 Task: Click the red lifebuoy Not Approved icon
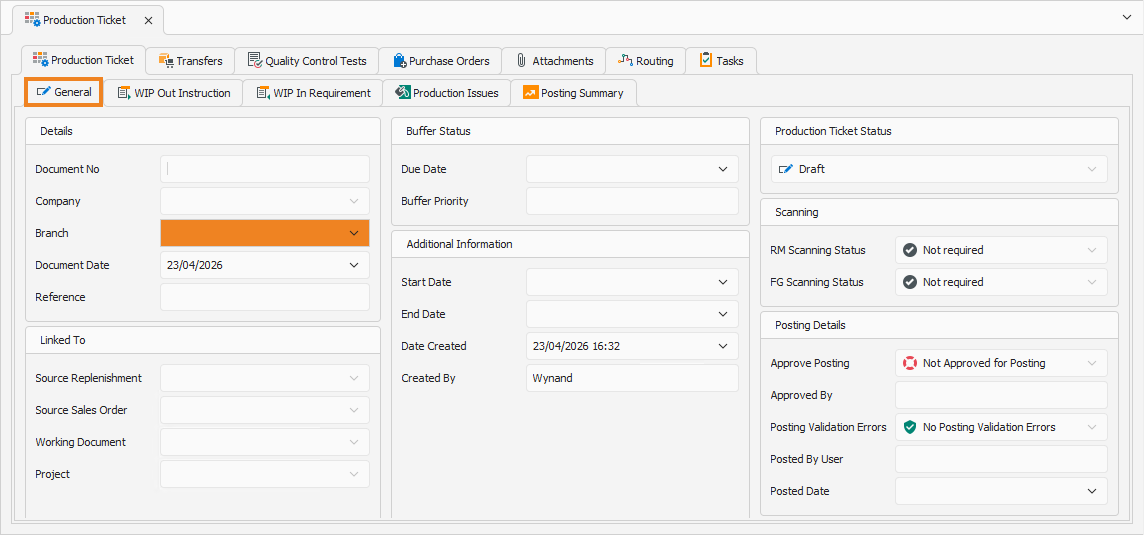click(909, 363)
